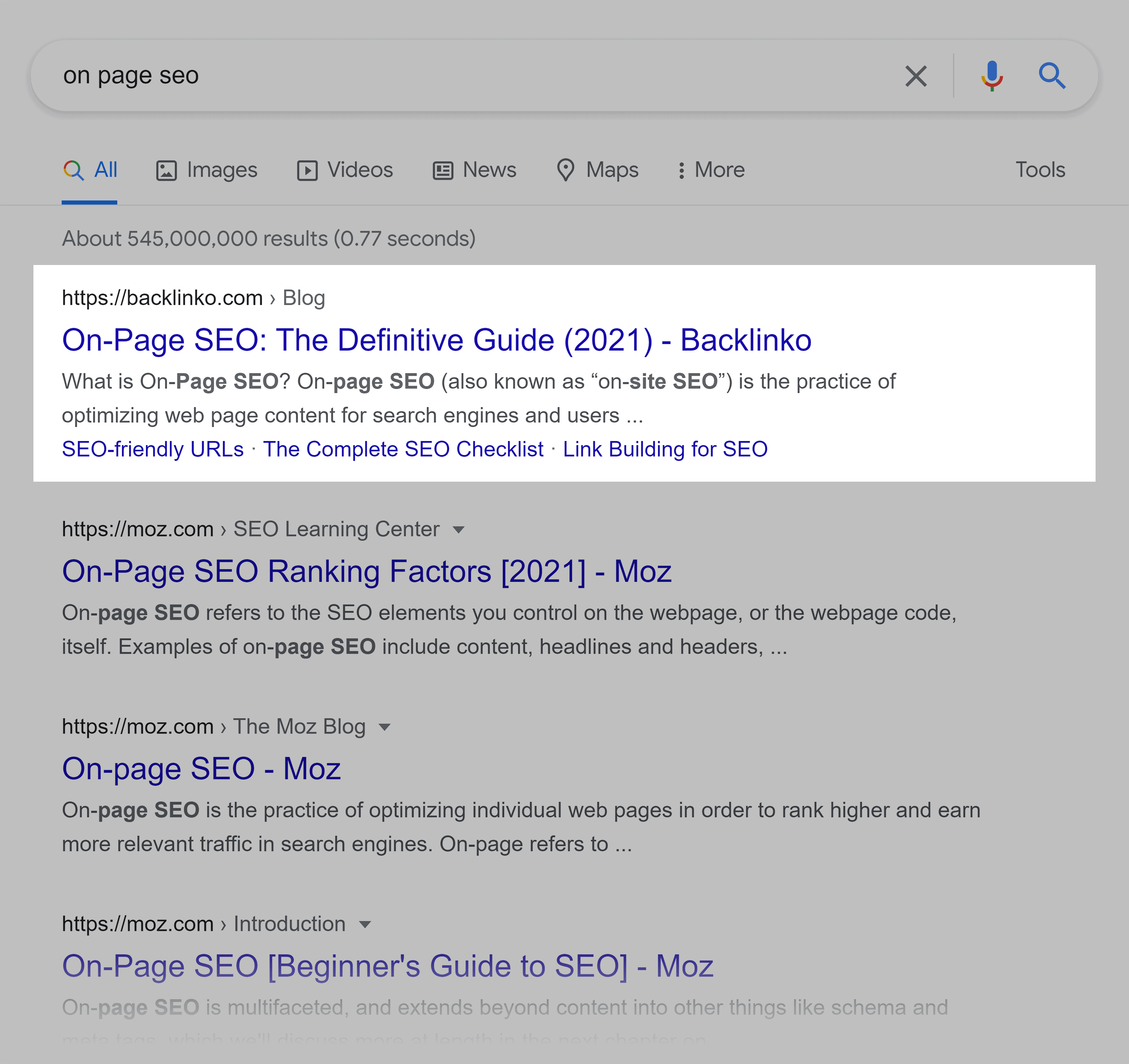Viewport: 1129px width, 1064px height.
Task: Submit search with the magnifying glass icon
Action: pos(1052,76)
